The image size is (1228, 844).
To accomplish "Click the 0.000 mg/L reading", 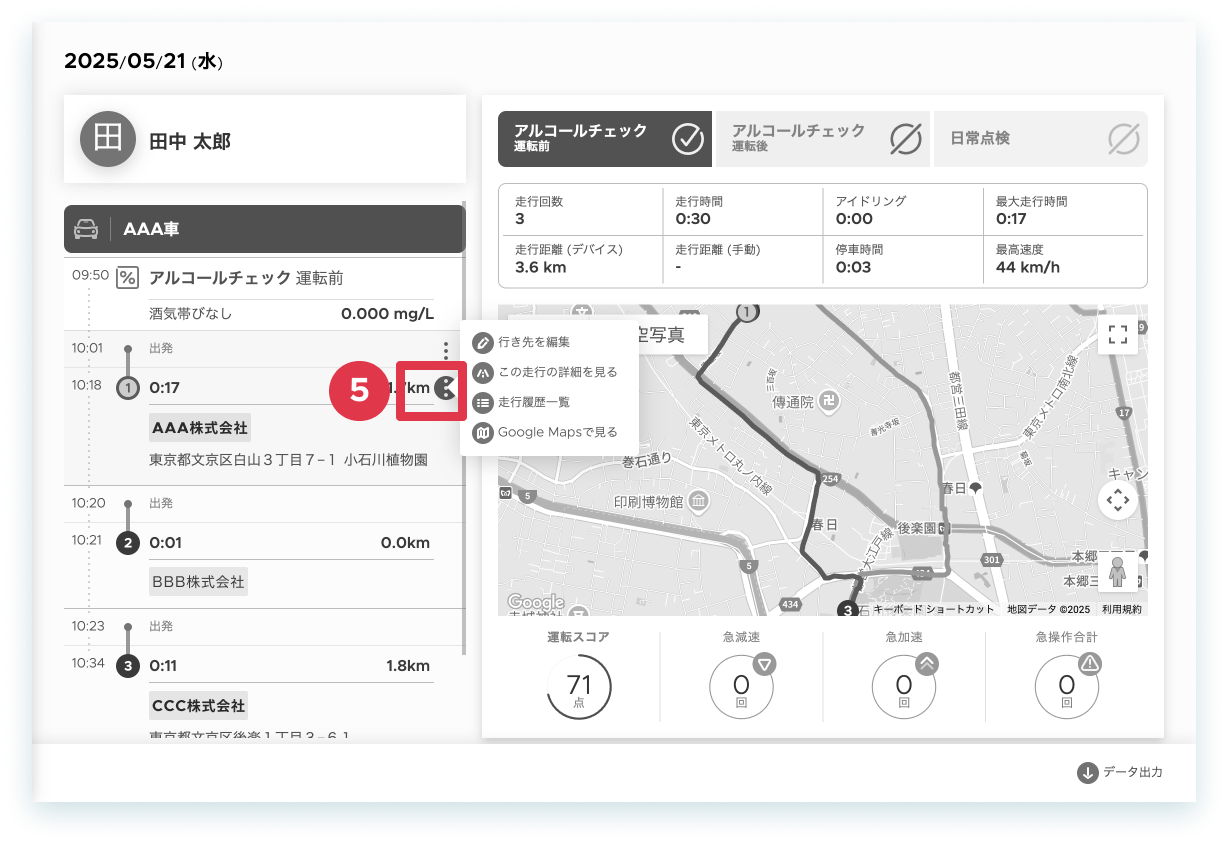I will [387, 314].
